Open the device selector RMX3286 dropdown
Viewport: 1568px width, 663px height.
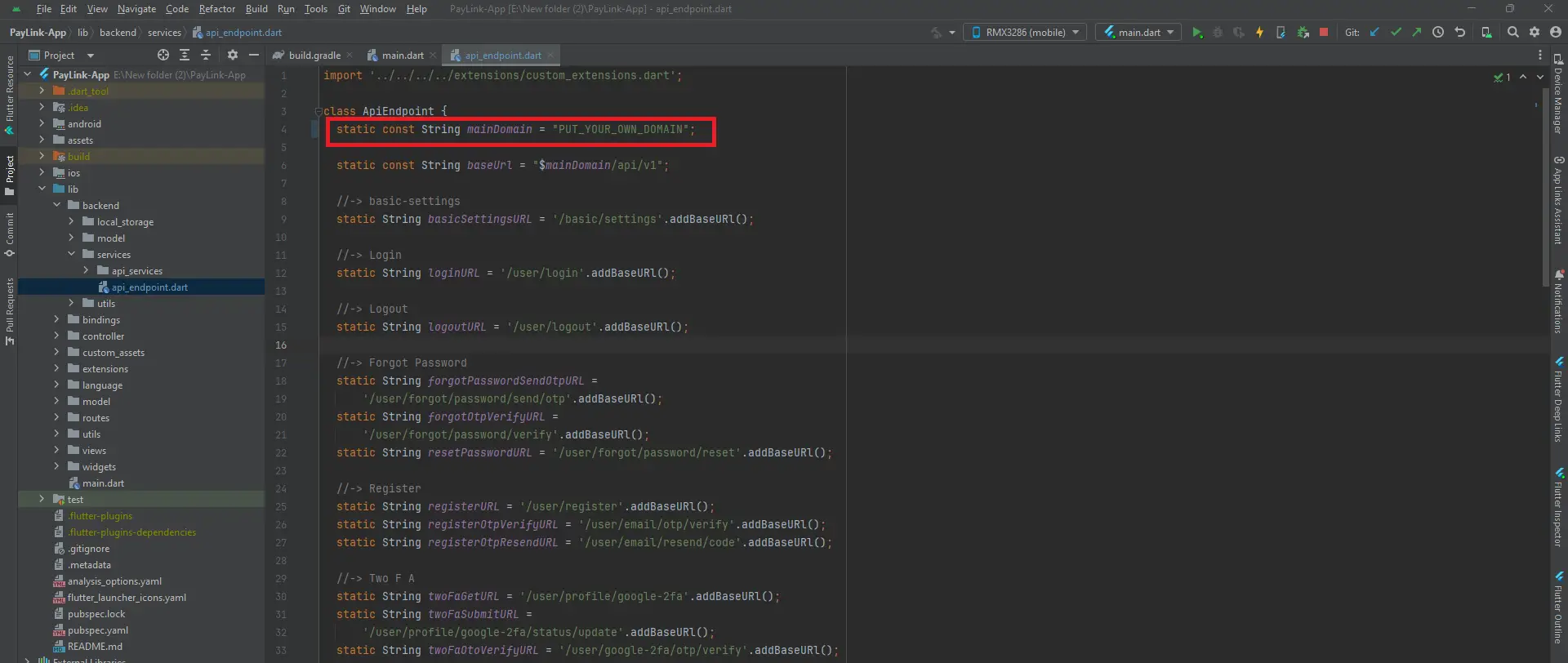[1026, 33]
